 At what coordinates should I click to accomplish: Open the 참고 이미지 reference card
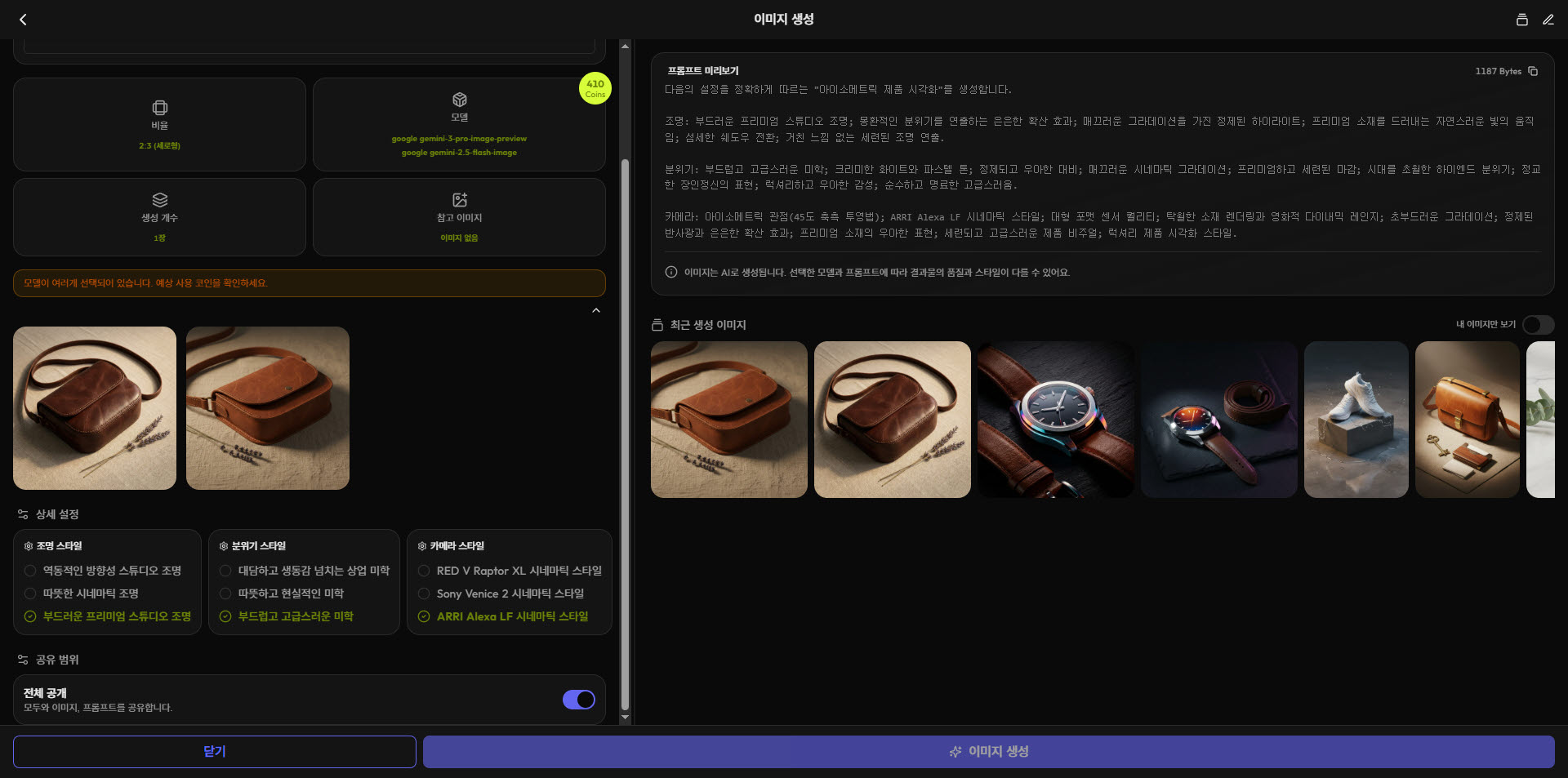pyautogui.click(x=459, y=217)
